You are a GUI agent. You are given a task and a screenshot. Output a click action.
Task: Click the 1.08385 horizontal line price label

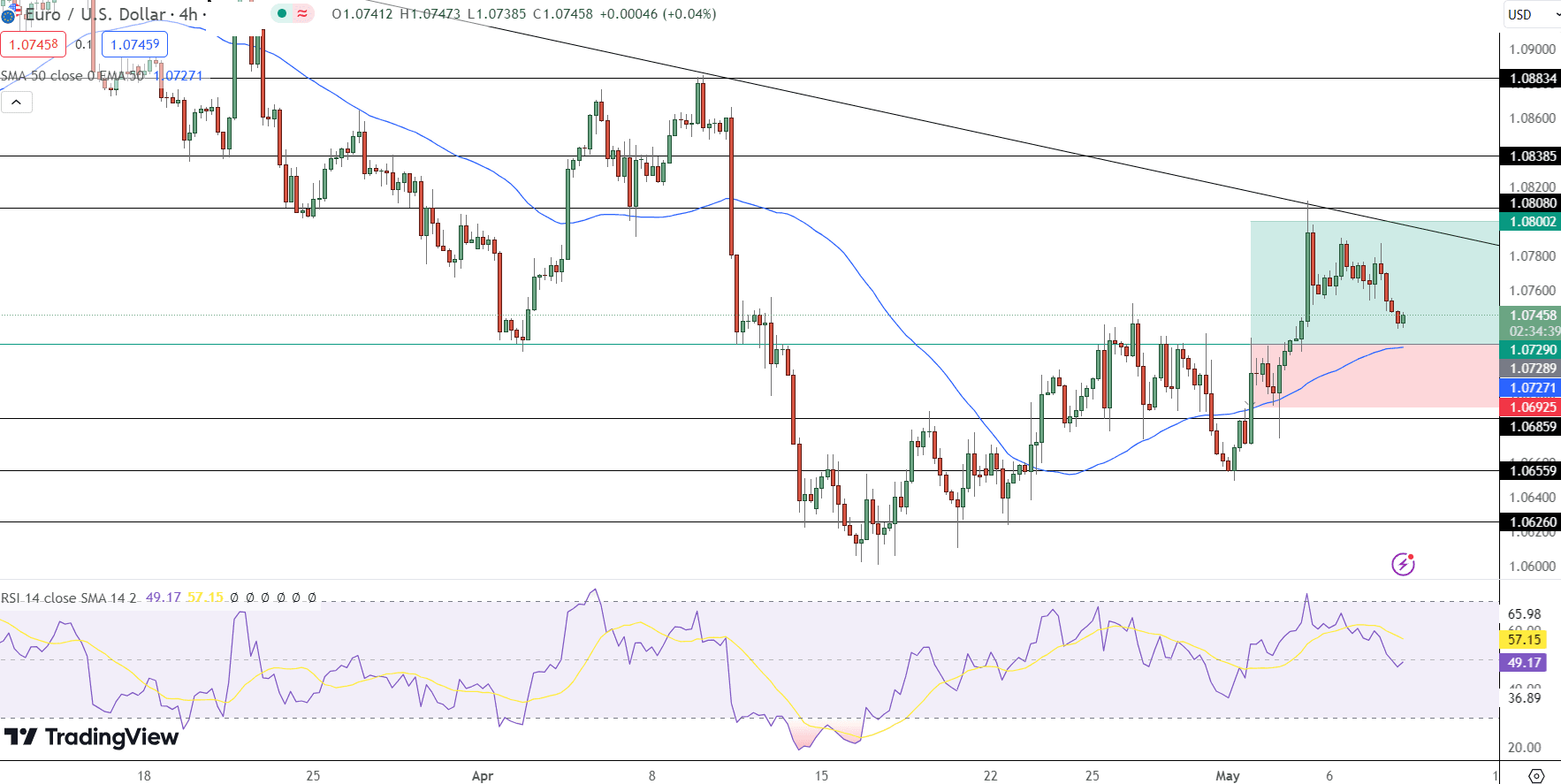coord(1532,156)
